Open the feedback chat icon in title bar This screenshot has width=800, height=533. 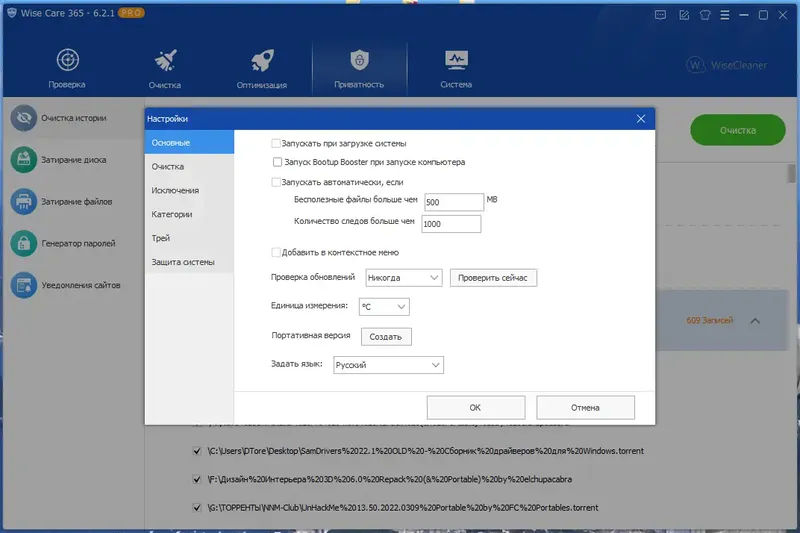(x=660, y=15)
